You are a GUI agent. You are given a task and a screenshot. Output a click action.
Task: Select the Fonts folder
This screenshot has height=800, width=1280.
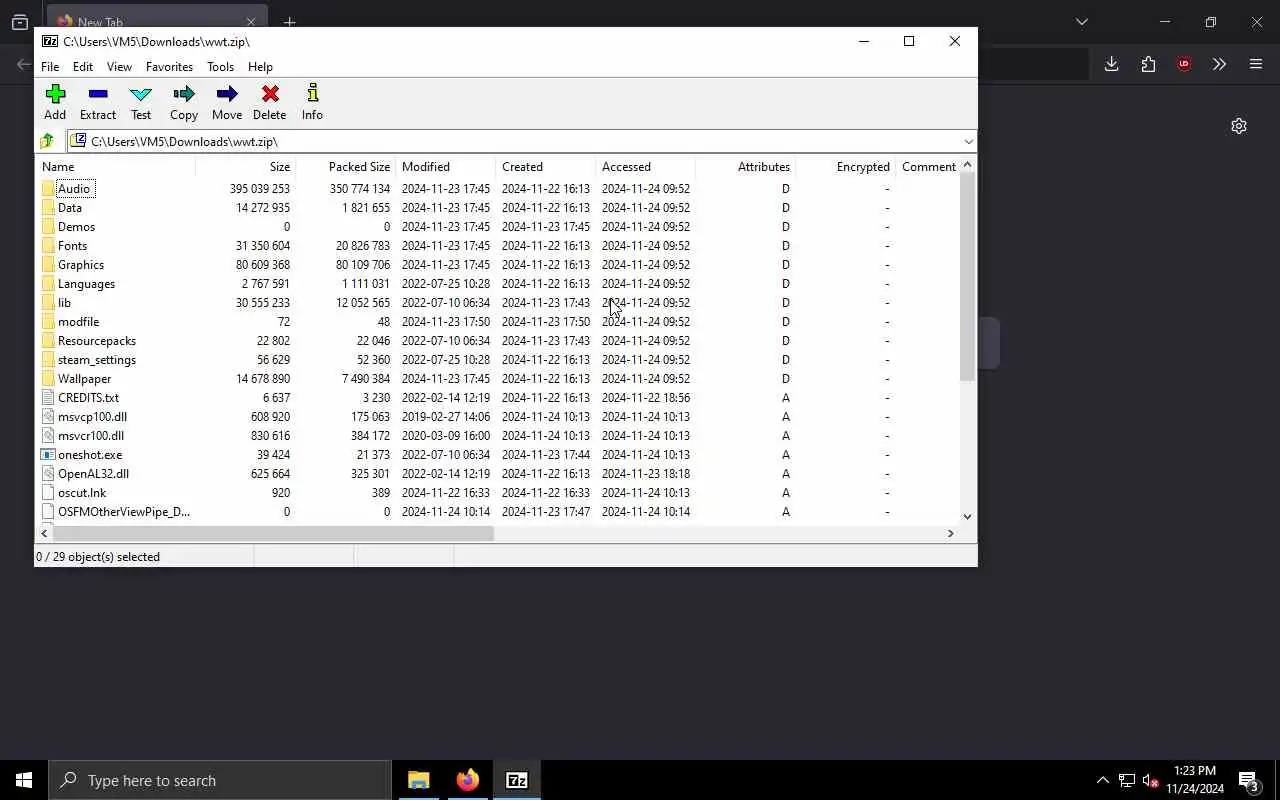pyautogui.click(x=73, y=245)
